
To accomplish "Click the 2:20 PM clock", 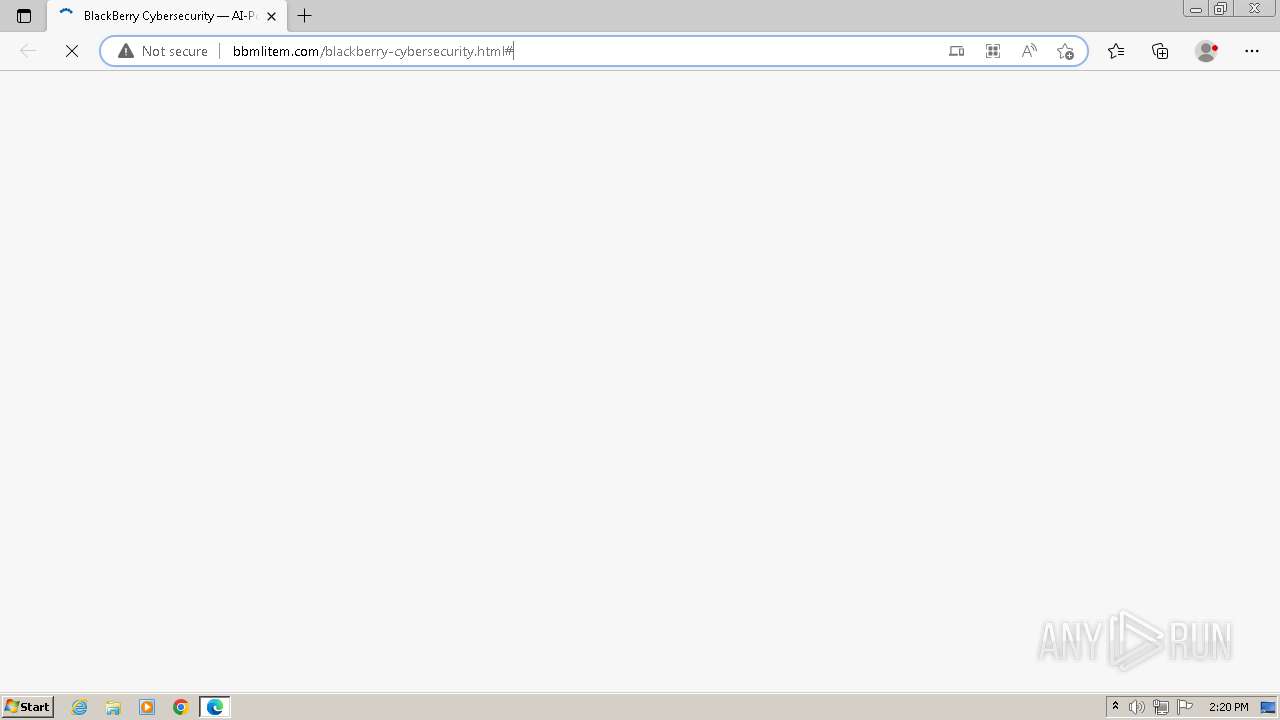I will click(1228, 707).
